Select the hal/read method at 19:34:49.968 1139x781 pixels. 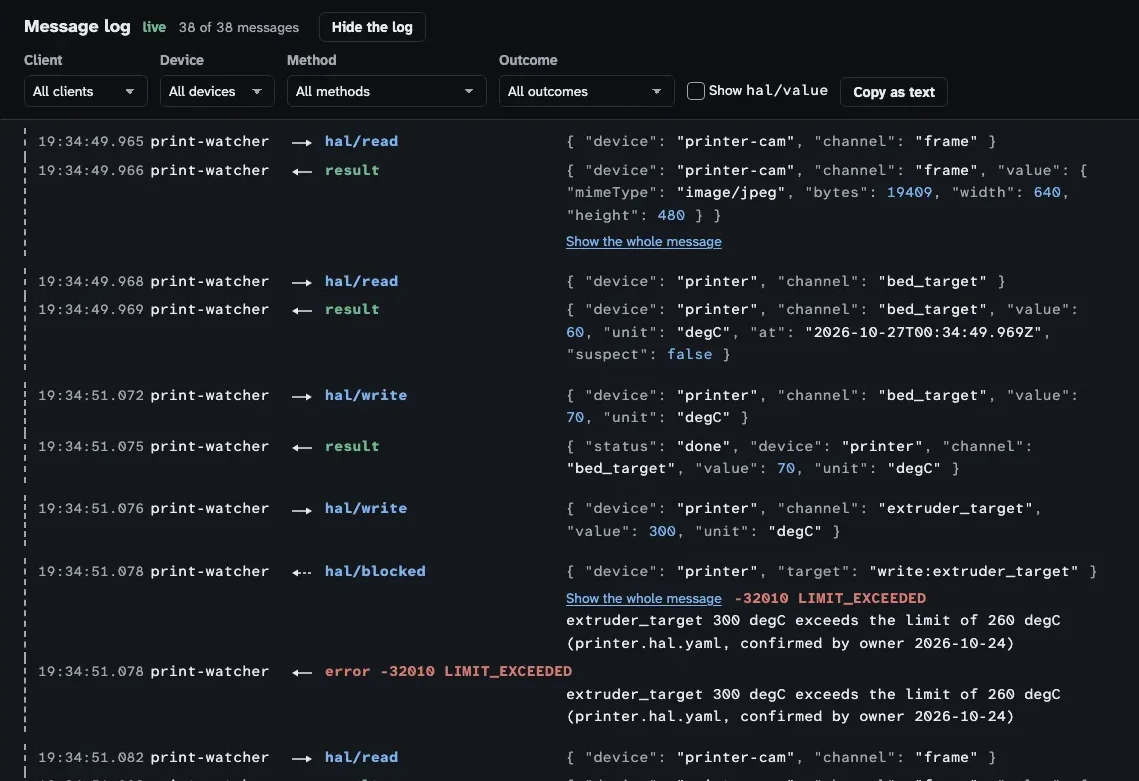[361, 281]
